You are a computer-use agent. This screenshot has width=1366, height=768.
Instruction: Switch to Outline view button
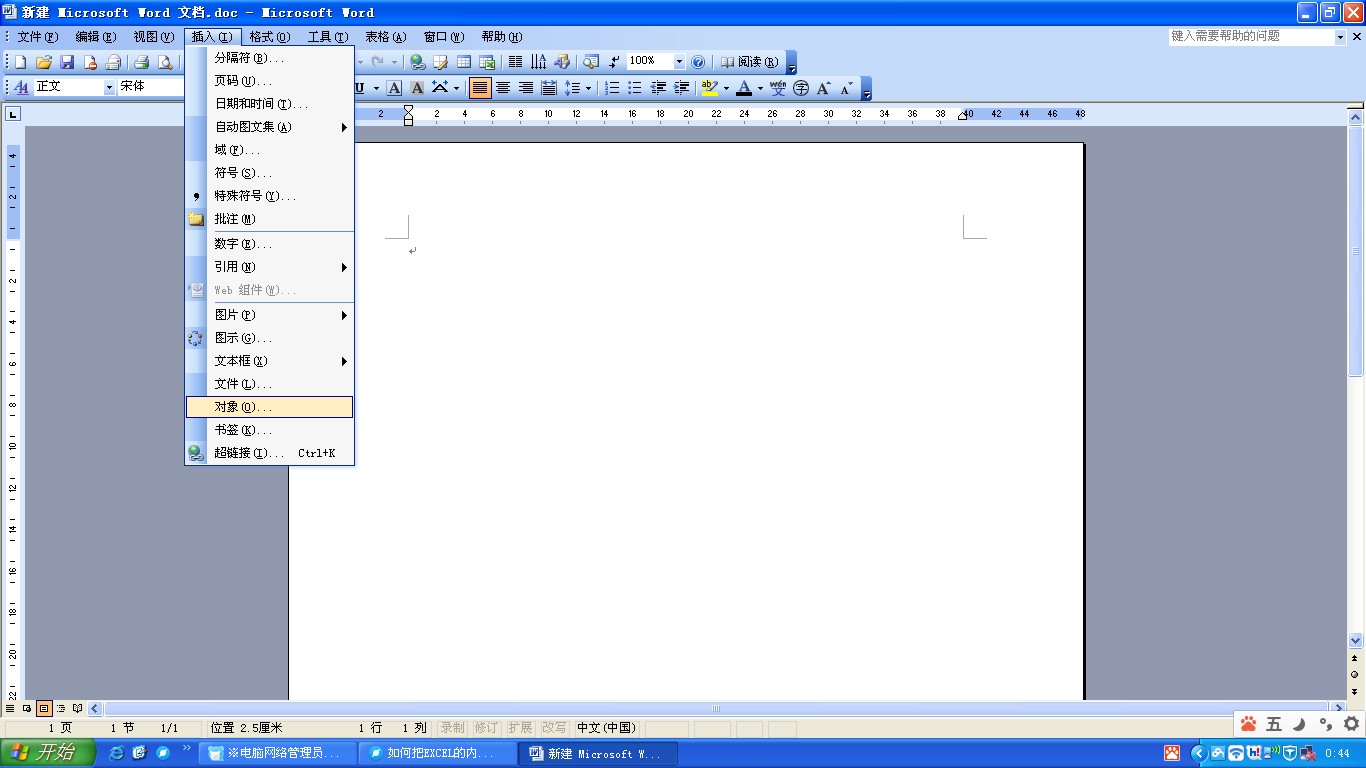pos(61,708)
